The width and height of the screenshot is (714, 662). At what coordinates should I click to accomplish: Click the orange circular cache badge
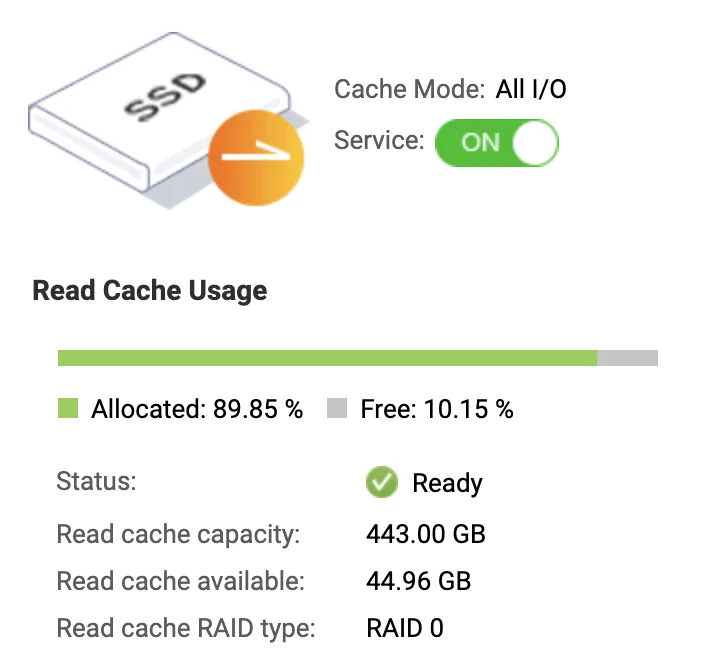[254, 158]
